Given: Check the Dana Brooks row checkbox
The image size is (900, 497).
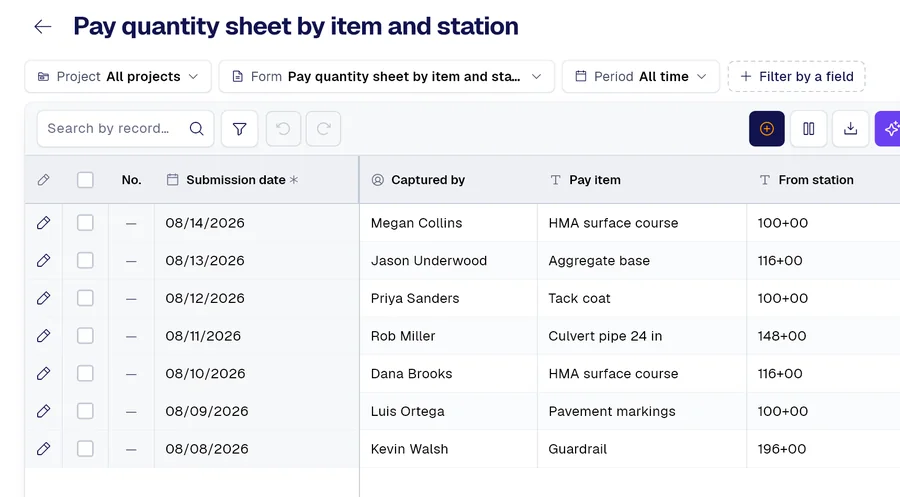Looking at the screenshot, I should tap(85, 374).
